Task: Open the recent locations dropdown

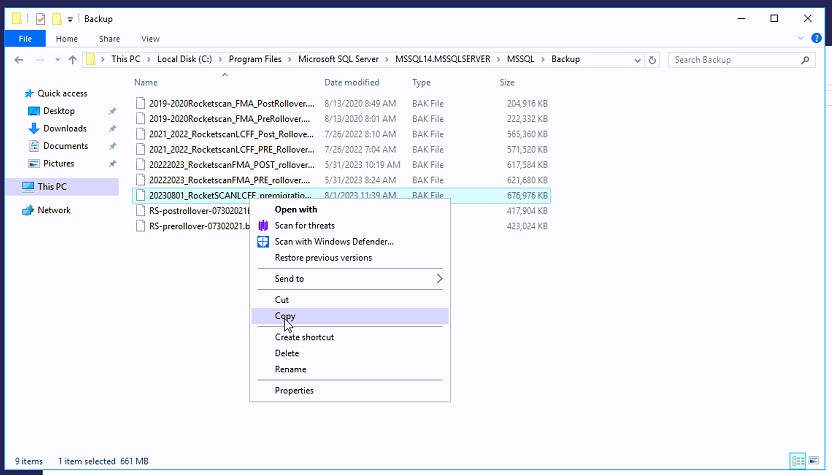Action: tap(57, 60)
